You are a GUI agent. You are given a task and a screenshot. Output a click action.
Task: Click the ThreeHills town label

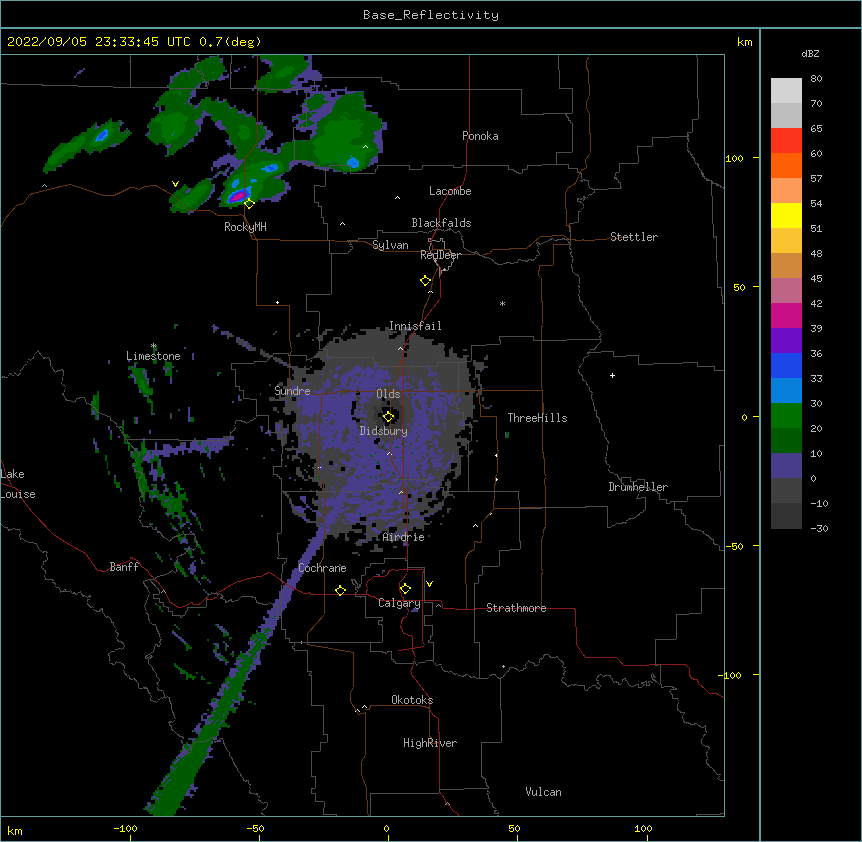click(537, 418)
